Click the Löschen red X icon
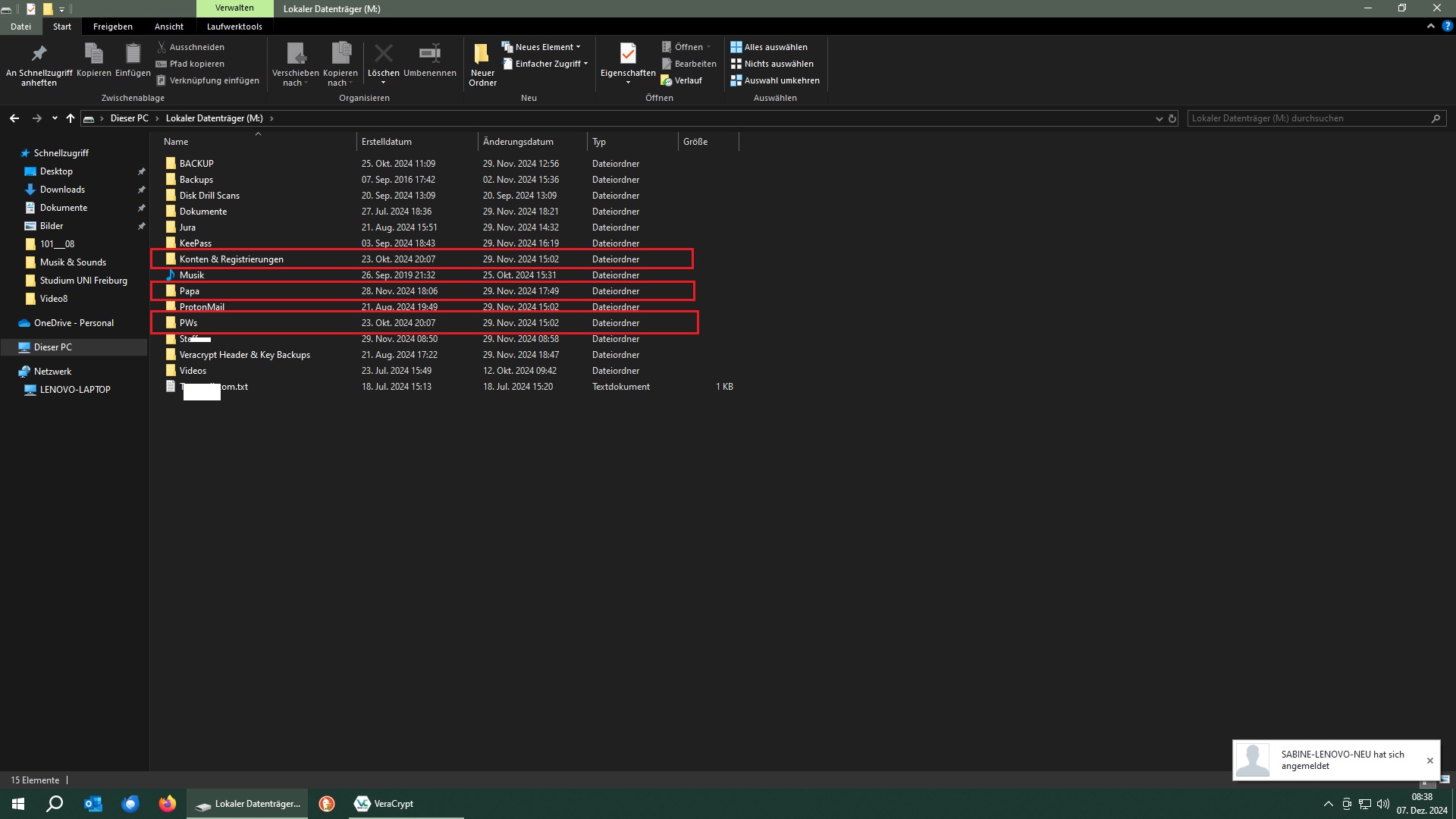 (383, 54)
